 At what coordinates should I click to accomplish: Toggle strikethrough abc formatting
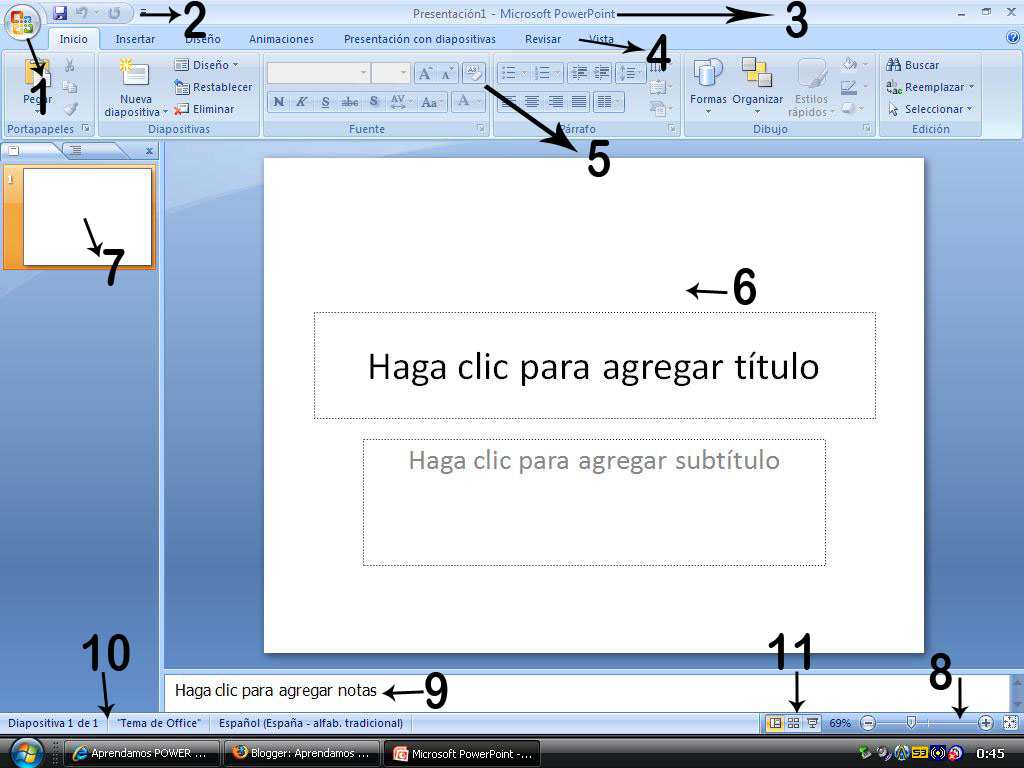[350, 102]
